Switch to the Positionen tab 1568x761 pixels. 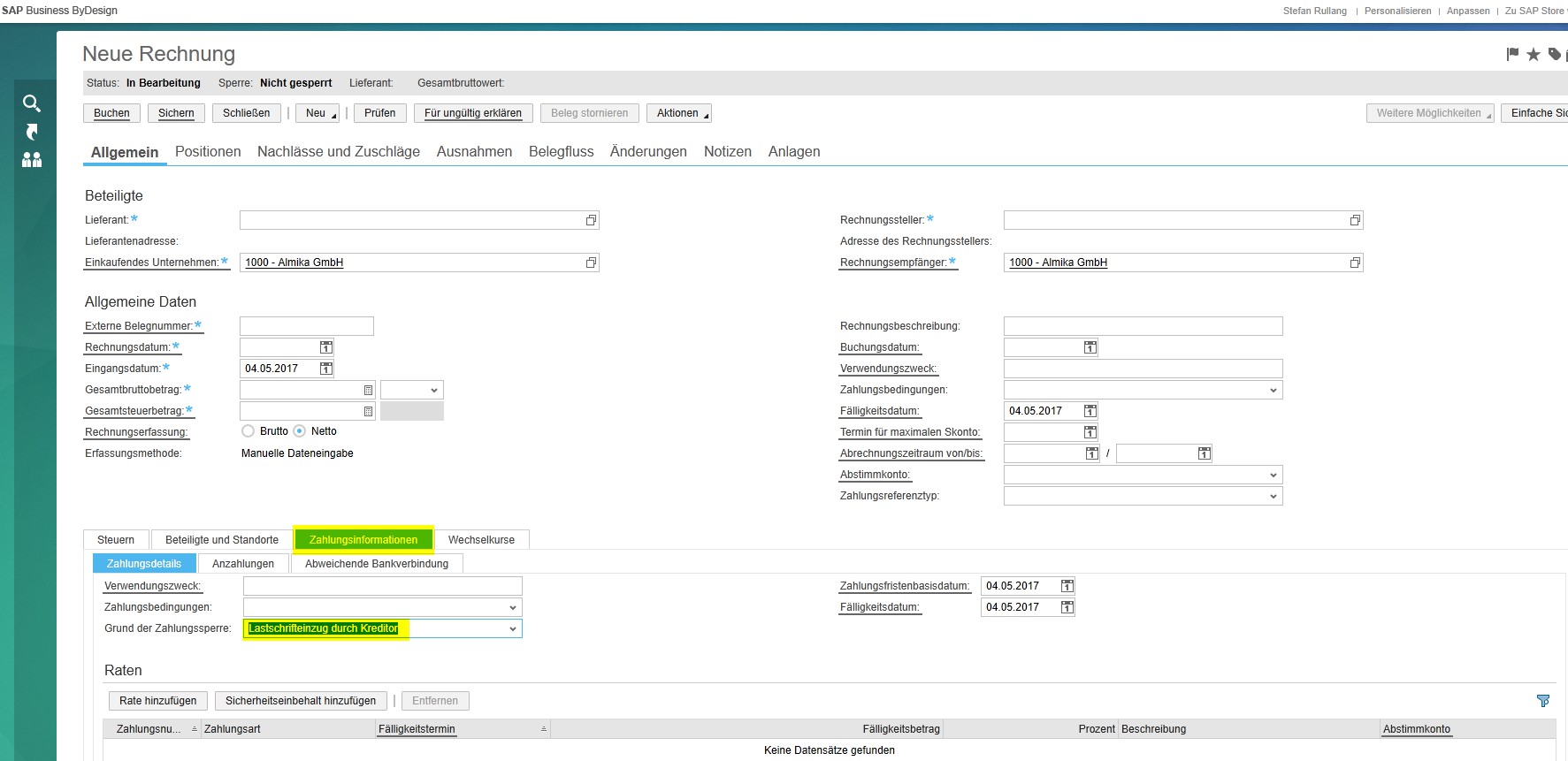tap(208, 152)
